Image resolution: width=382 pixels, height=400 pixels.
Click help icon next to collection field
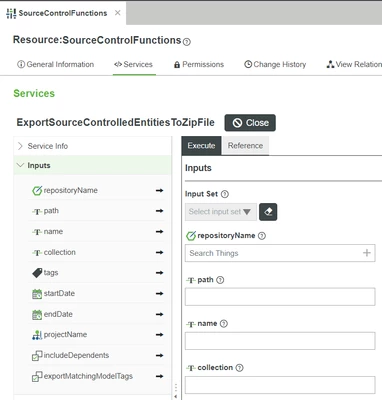click(x=239, y=368)
